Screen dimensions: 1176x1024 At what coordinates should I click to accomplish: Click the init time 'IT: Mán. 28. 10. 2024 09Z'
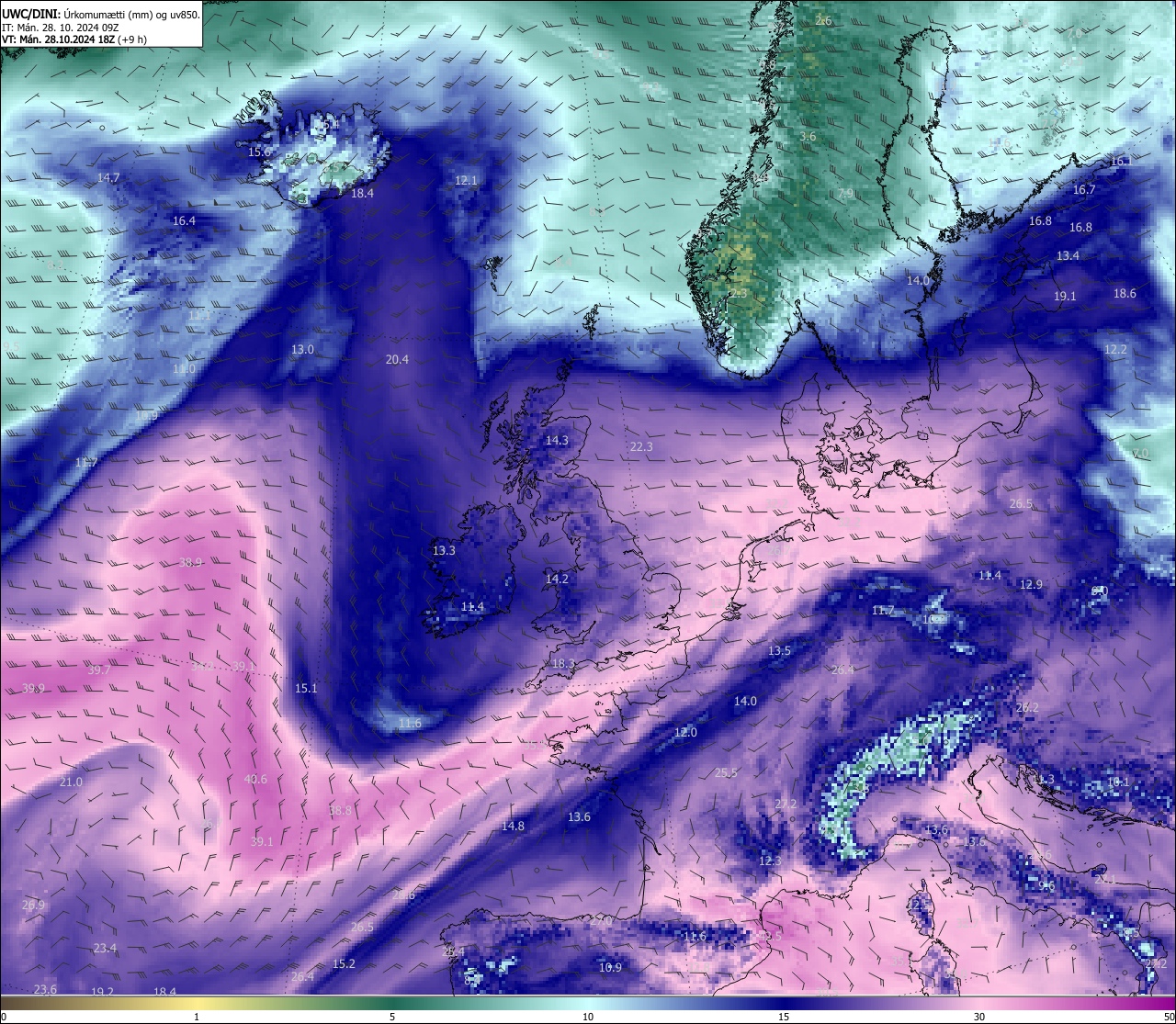61,28
